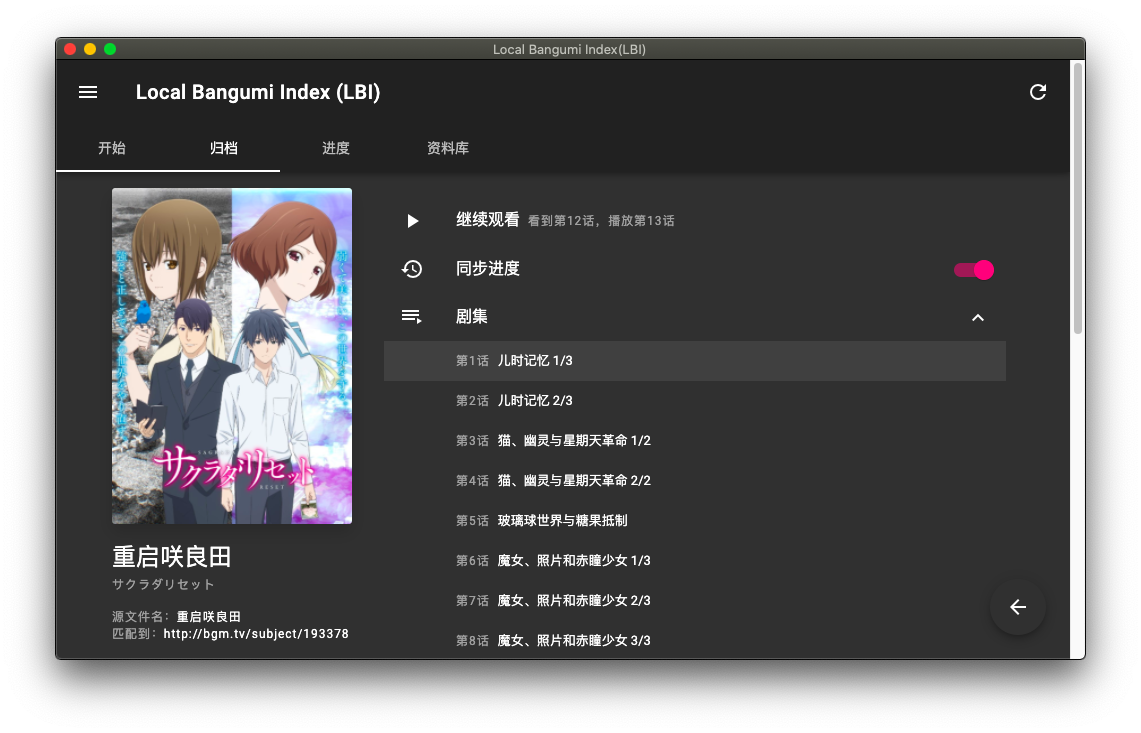Viewport: 1141px width, 733px height.
Task: Click the 同步进度 label
Action: point(488,269)
